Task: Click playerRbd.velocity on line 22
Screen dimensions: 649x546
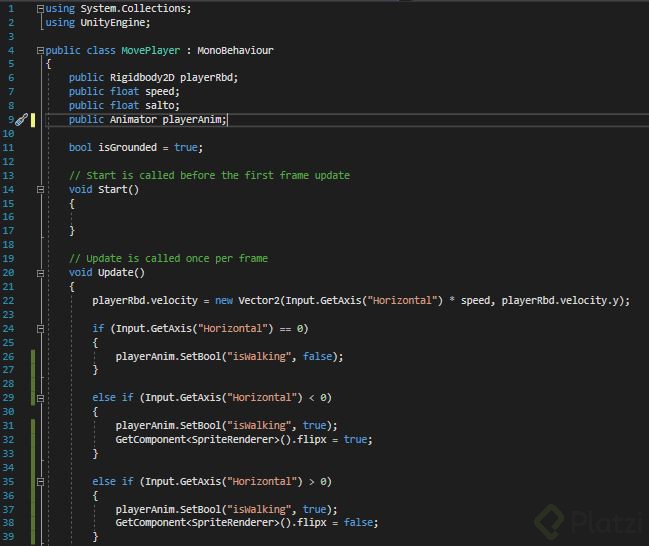Action: (x=145, y=300)
